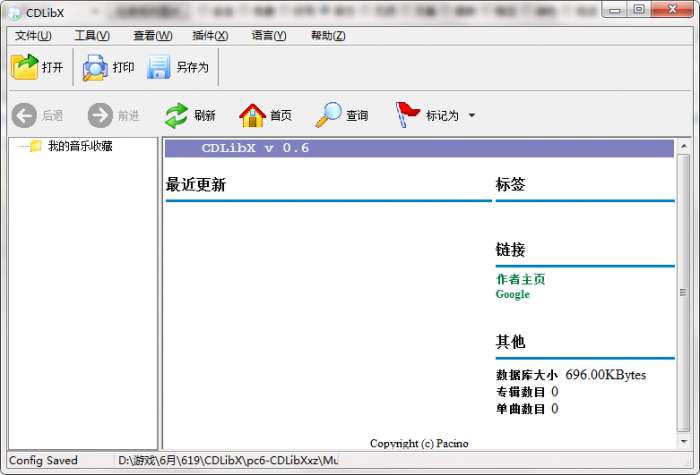Screen dimensions: 700x475
Task: Click the red flag Mark As icon
Action: (x=407, y=115)
